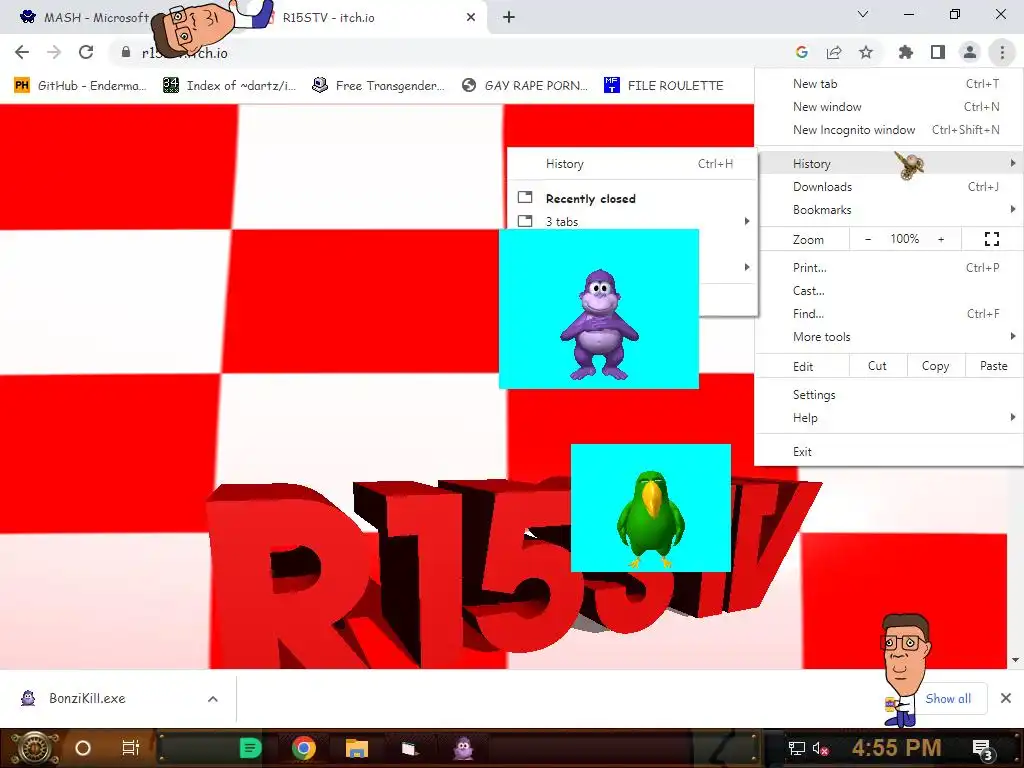Screen dimensions: 1024x768
Task: Open the Extensions puzzle icon
Action: tap(905, 52)
